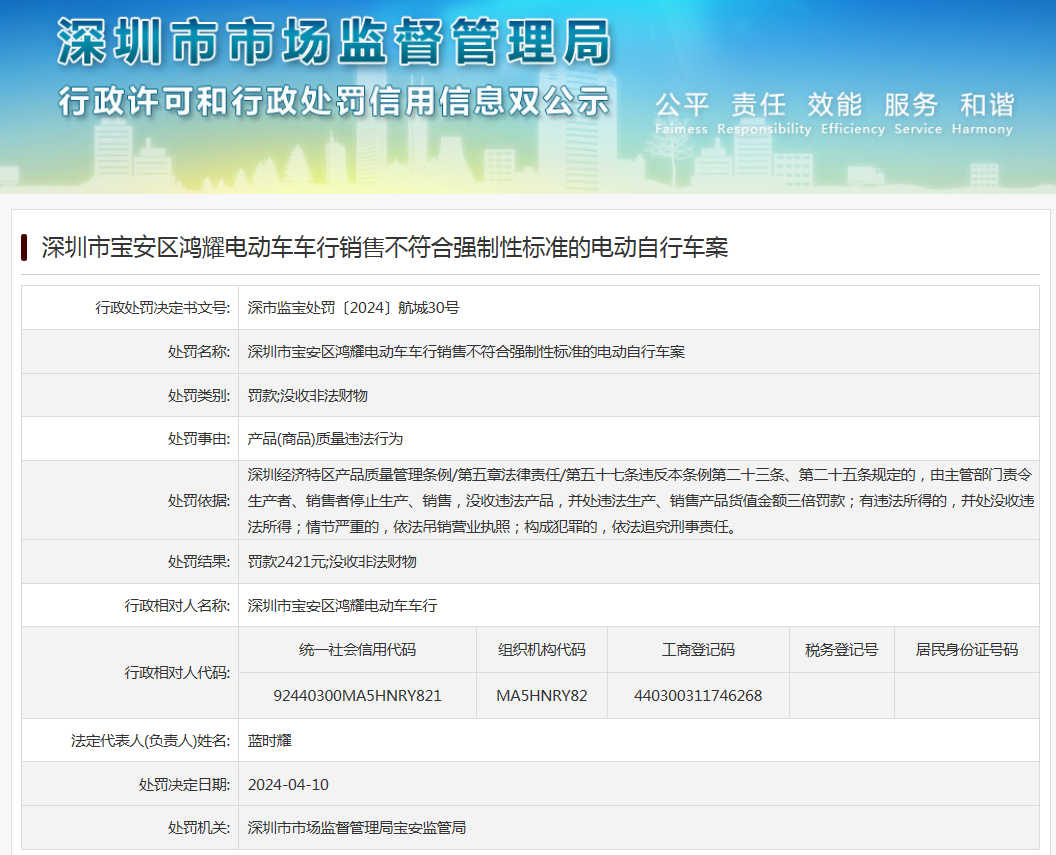Select organization code MA5HNRY82
1056x855 pixels.
[542, 695]
